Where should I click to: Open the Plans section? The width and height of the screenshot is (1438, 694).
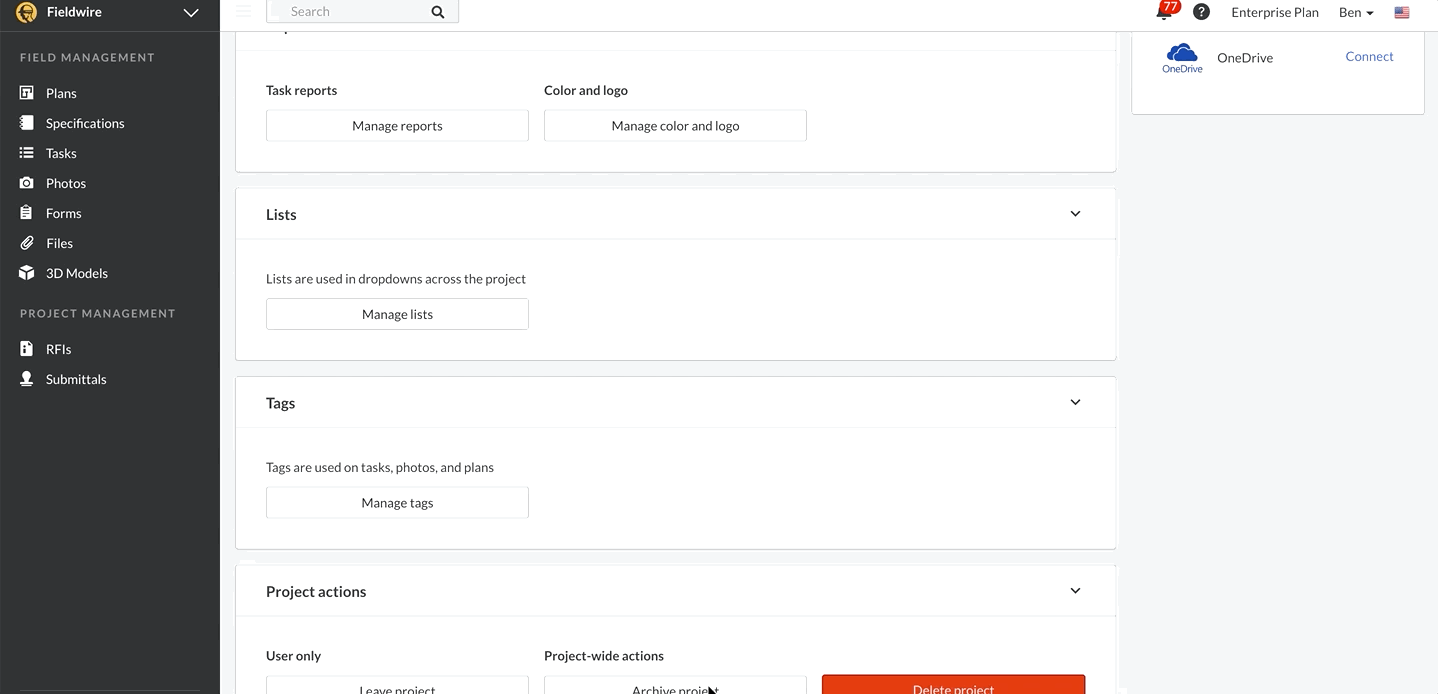click(60, 92)
